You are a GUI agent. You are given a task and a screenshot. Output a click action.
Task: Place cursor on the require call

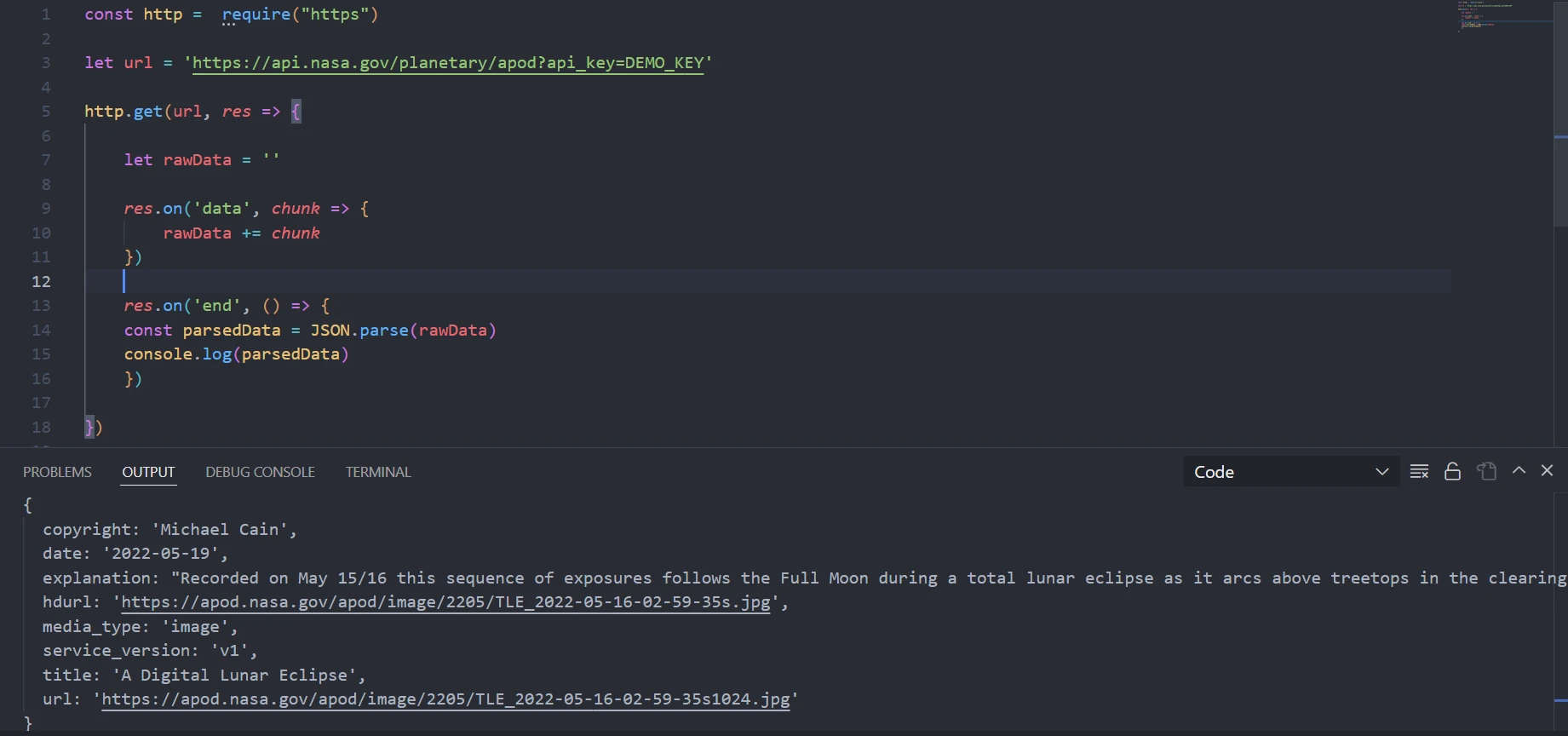click(x=256, y=14)
